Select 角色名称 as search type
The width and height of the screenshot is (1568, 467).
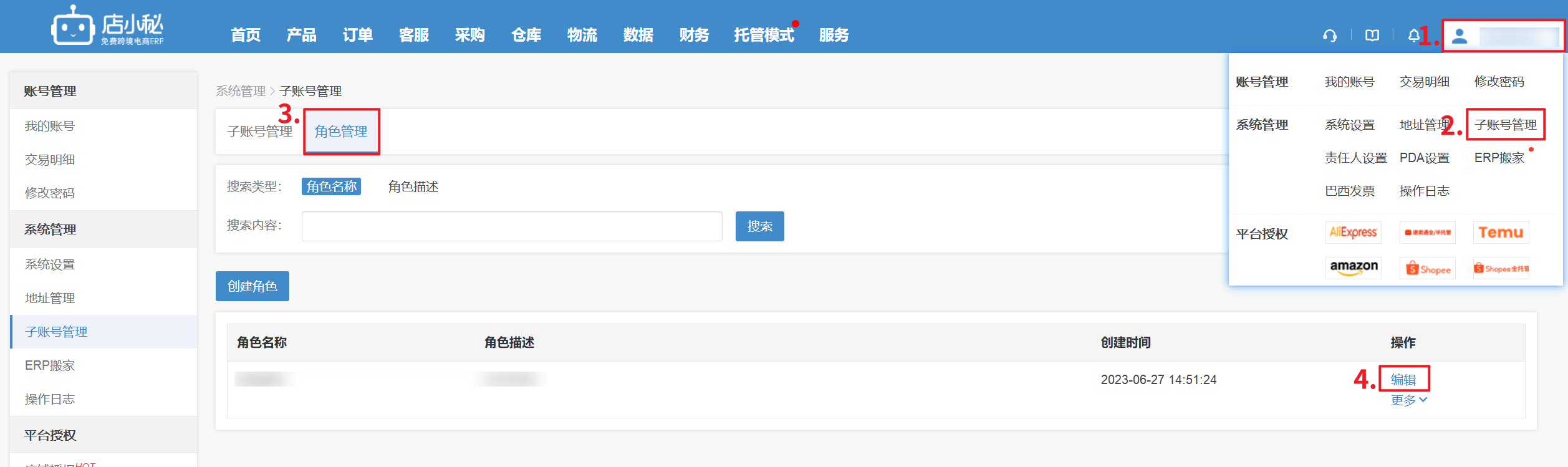[332, 186]
